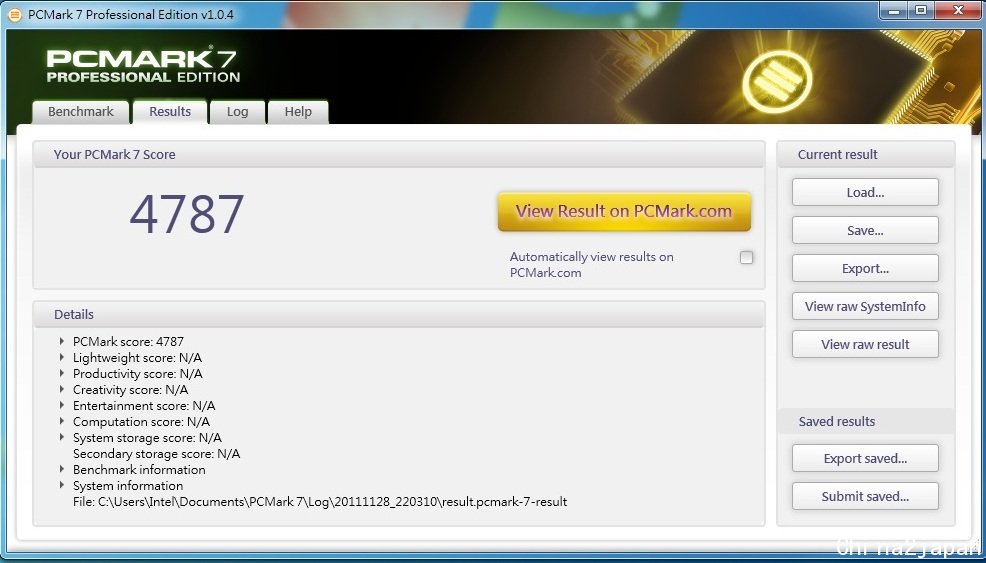Select the Results tab
This screenshot has width=986, height=563.
(x=170, y=112)
